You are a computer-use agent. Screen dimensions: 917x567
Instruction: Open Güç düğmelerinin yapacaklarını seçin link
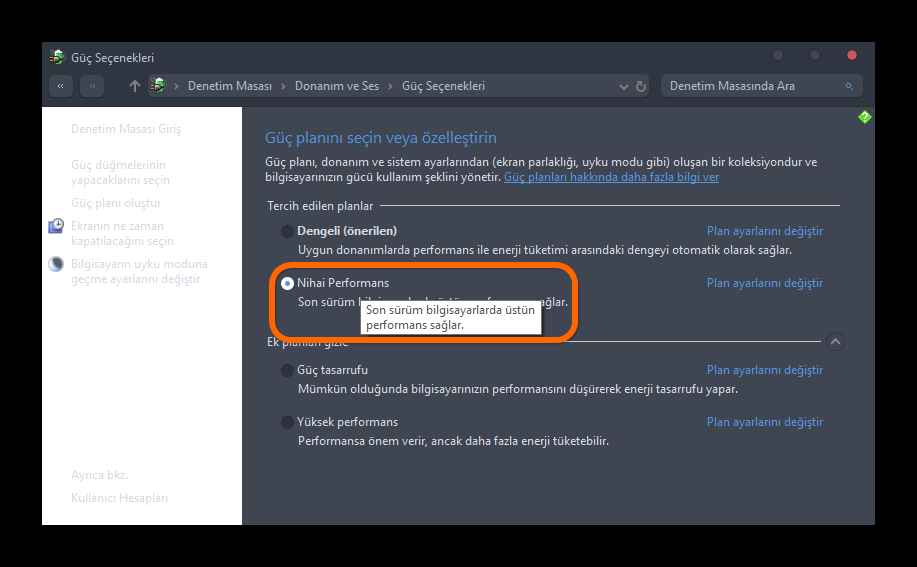(120, 172)
